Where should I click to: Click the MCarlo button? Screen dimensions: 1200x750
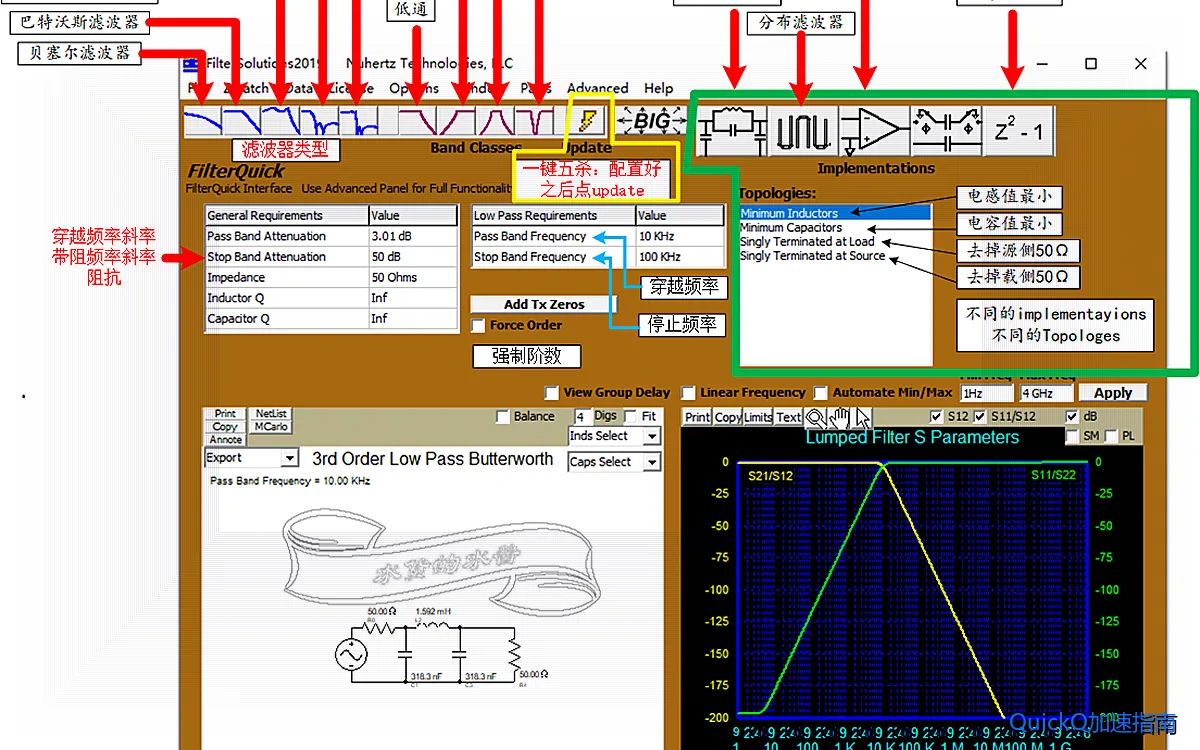[271, 427]
